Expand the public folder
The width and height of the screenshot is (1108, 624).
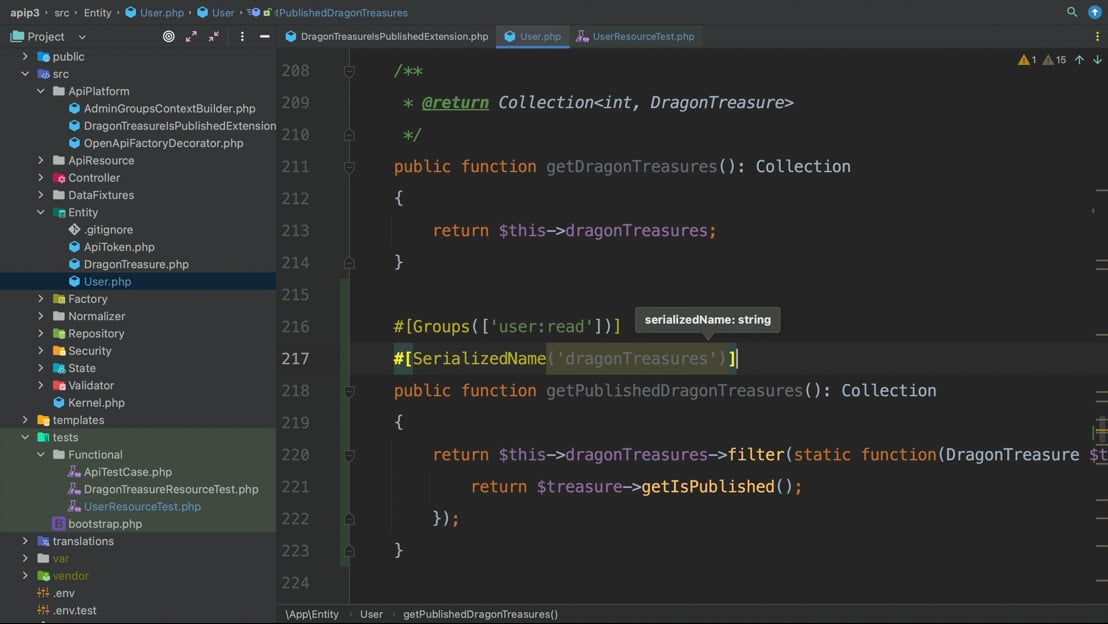(25, 57)
